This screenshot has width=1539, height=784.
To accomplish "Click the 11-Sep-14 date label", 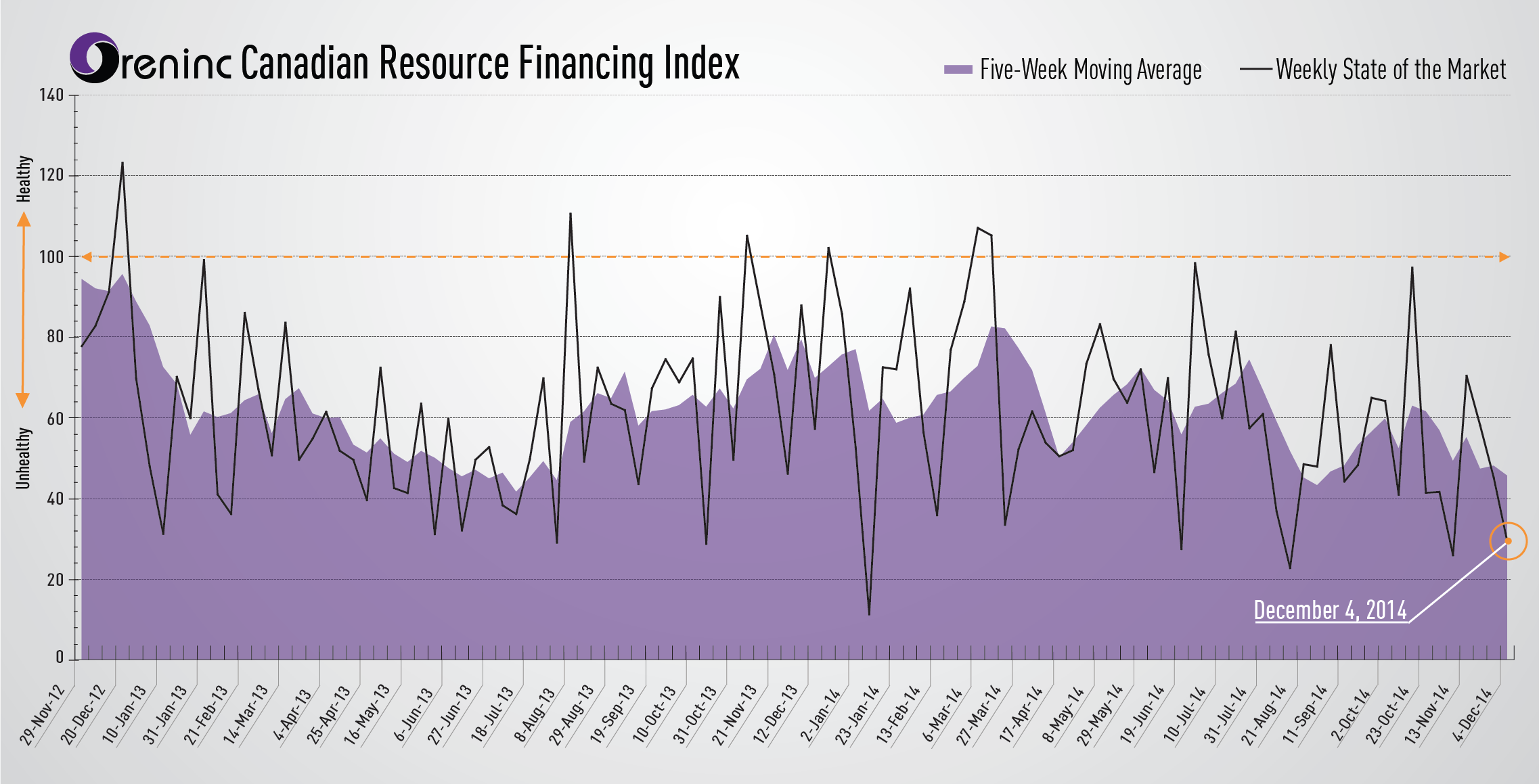I will pyautogui.click(x=1308, y=714).
